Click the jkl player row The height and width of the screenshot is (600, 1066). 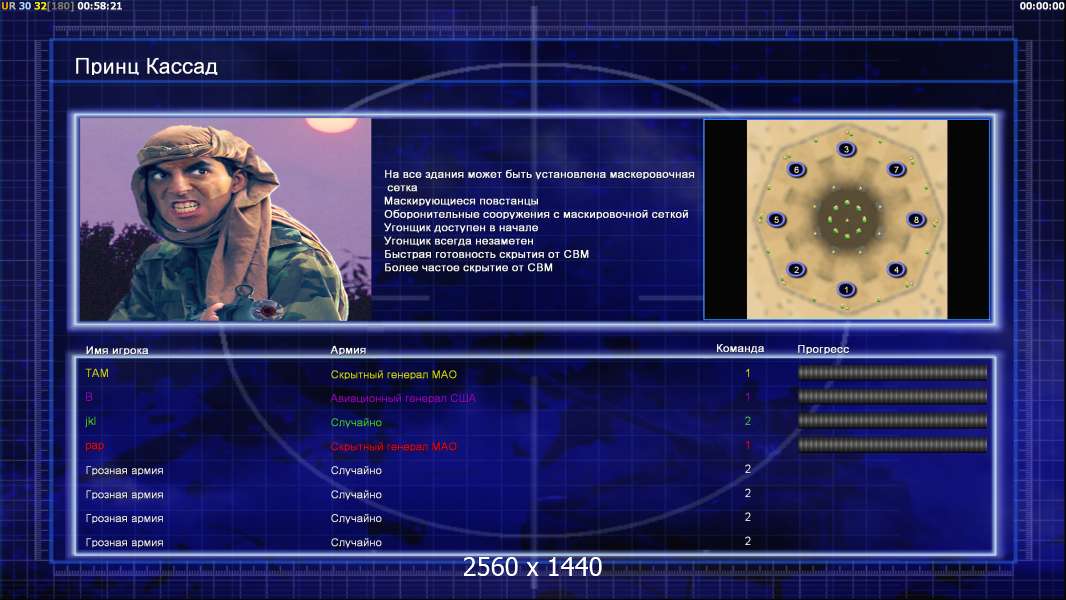536,421
